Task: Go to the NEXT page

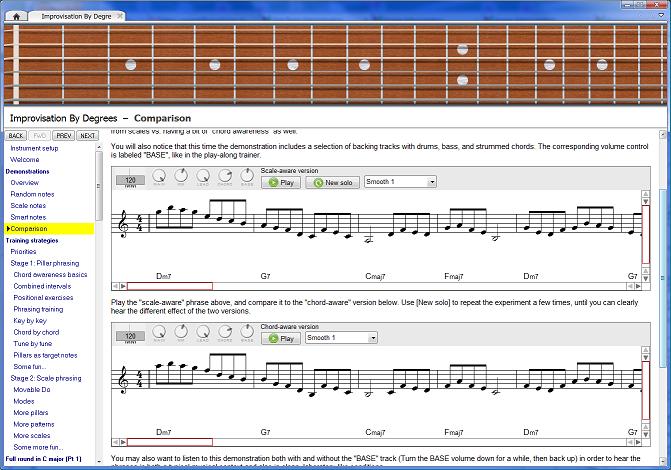Action: [88, 135]
